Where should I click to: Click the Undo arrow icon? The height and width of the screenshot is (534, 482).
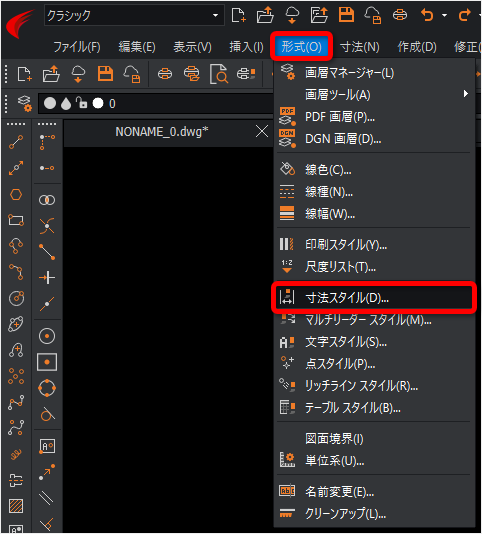coord(427,15)
